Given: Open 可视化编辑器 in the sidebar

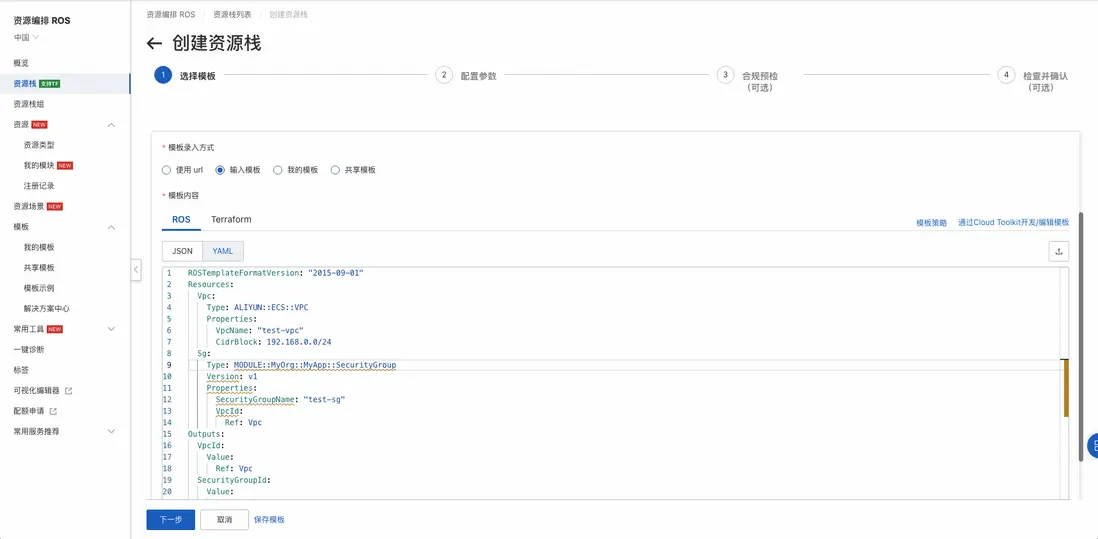Looking at the screenshot, I should [36, 391].
